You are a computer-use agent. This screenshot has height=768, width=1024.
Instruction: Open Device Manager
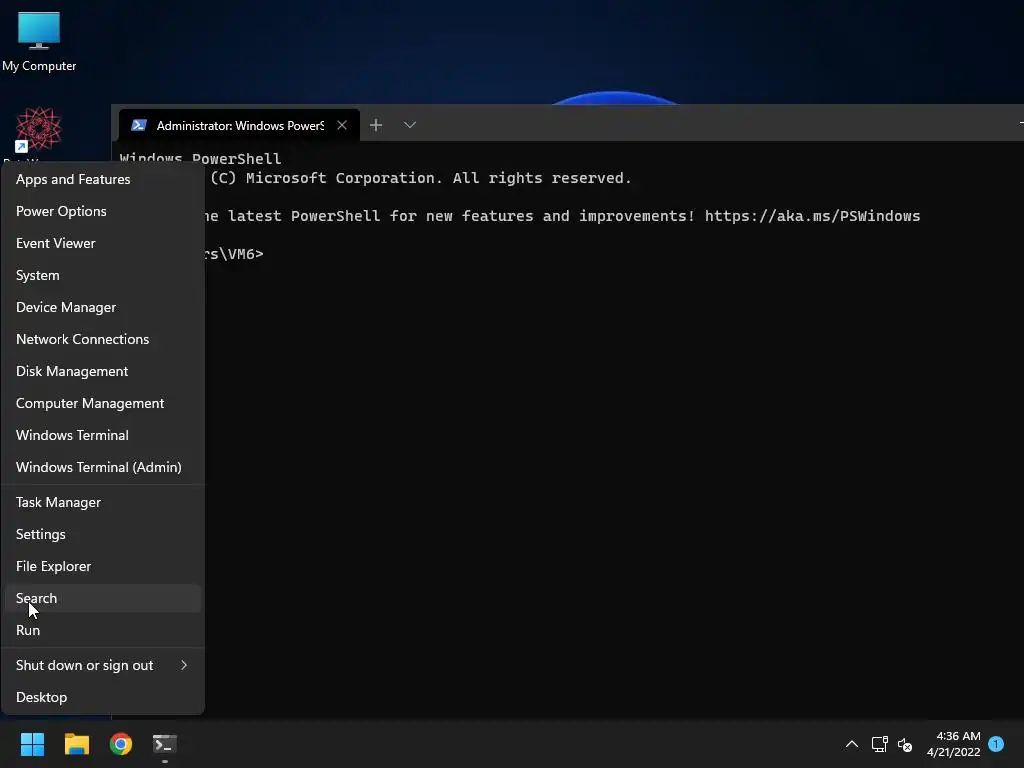click(x=103, y=307)
